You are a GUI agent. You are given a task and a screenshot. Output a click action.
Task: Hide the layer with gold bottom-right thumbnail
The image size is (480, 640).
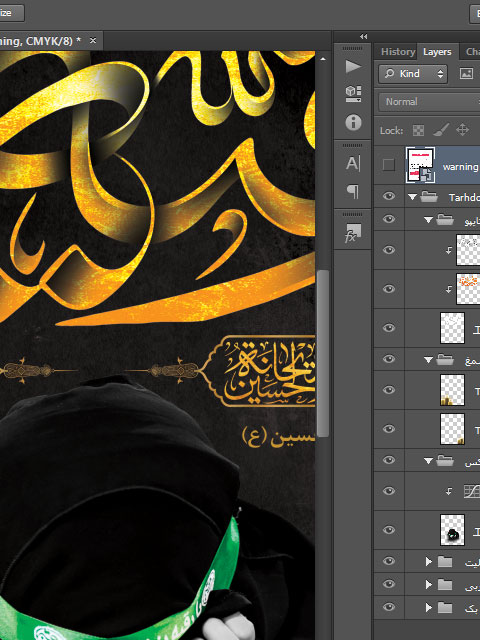[389, 429]
